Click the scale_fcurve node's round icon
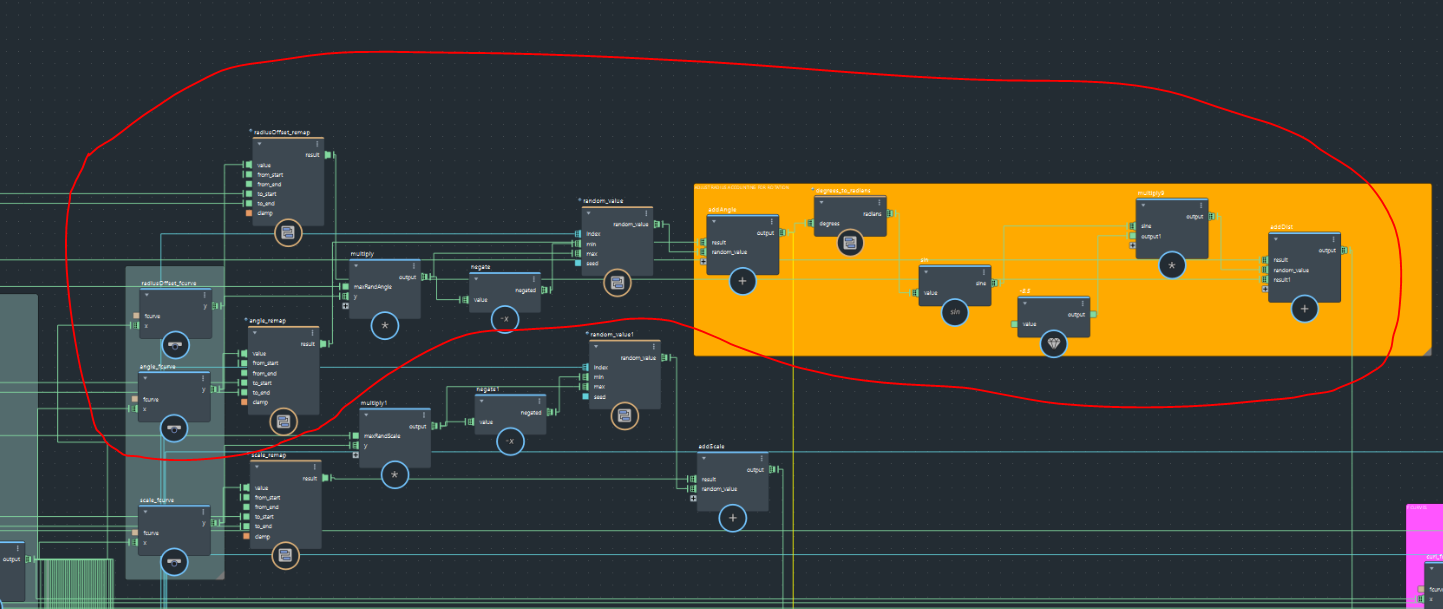This screenshot has width=1443, height=609. tap(174, 561)
